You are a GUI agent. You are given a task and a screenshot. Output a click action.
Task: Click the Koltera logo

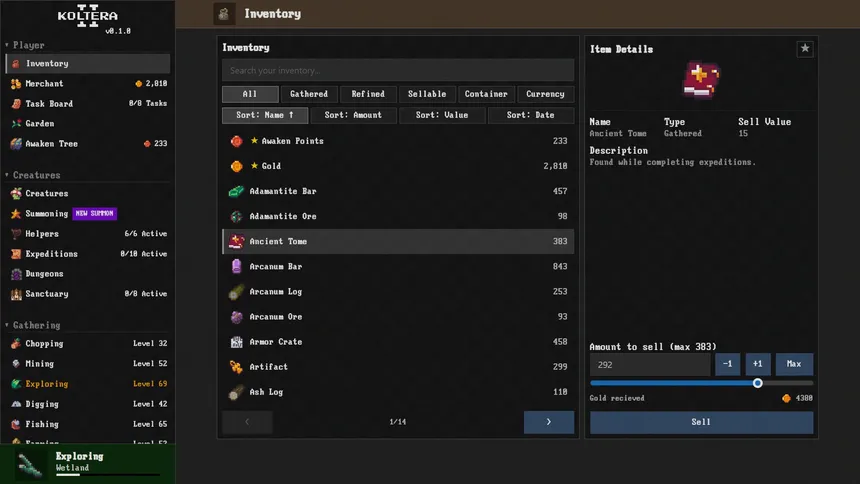(88, 16)
